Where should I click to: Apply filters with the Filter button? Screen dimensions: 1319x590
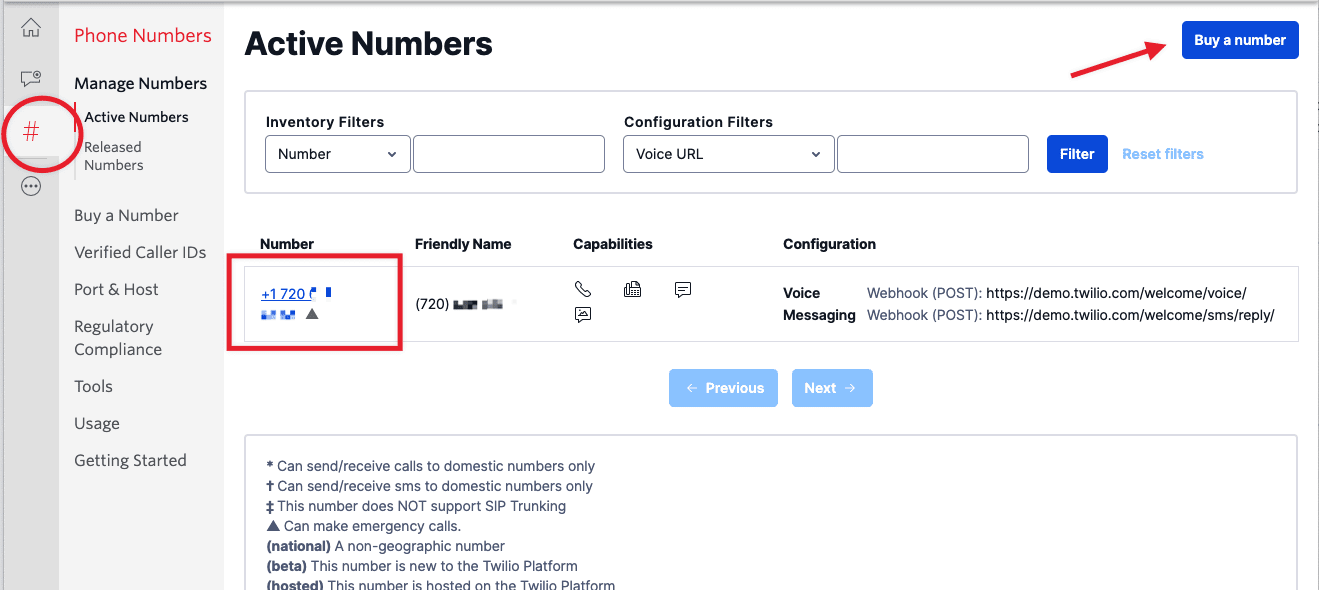1077,153
